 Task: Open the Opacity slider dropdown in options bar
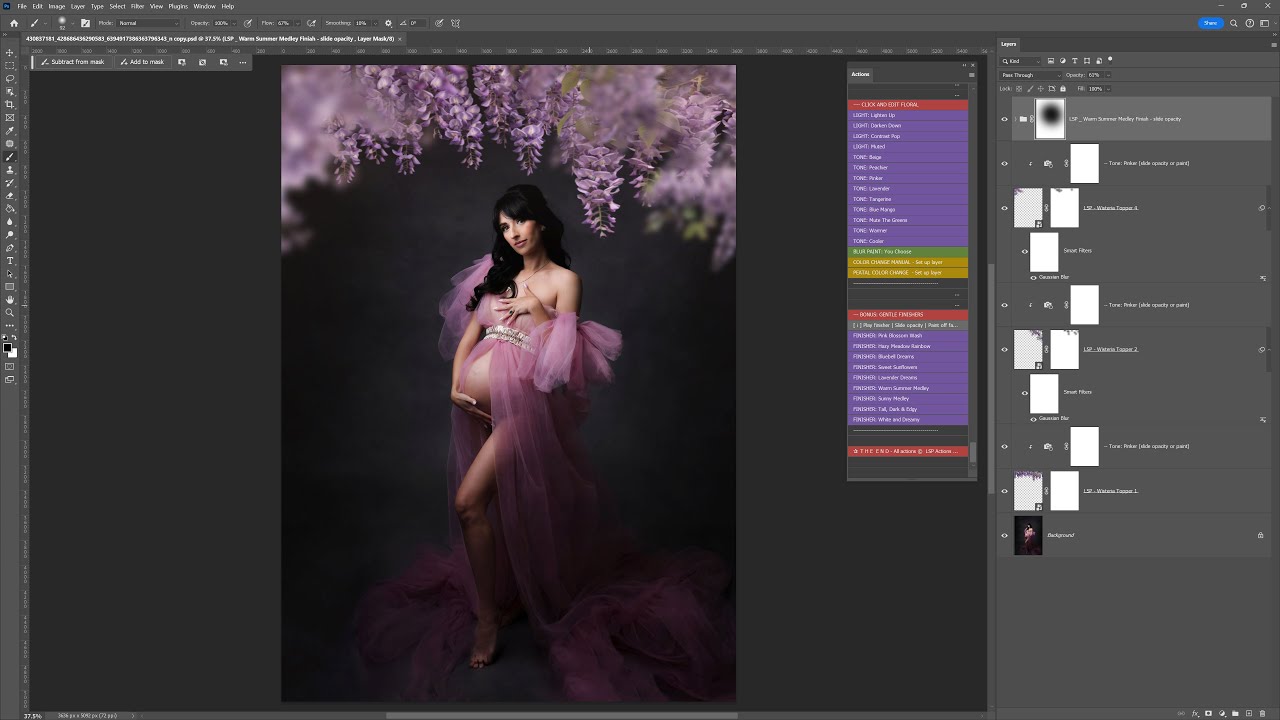point(234,23)
